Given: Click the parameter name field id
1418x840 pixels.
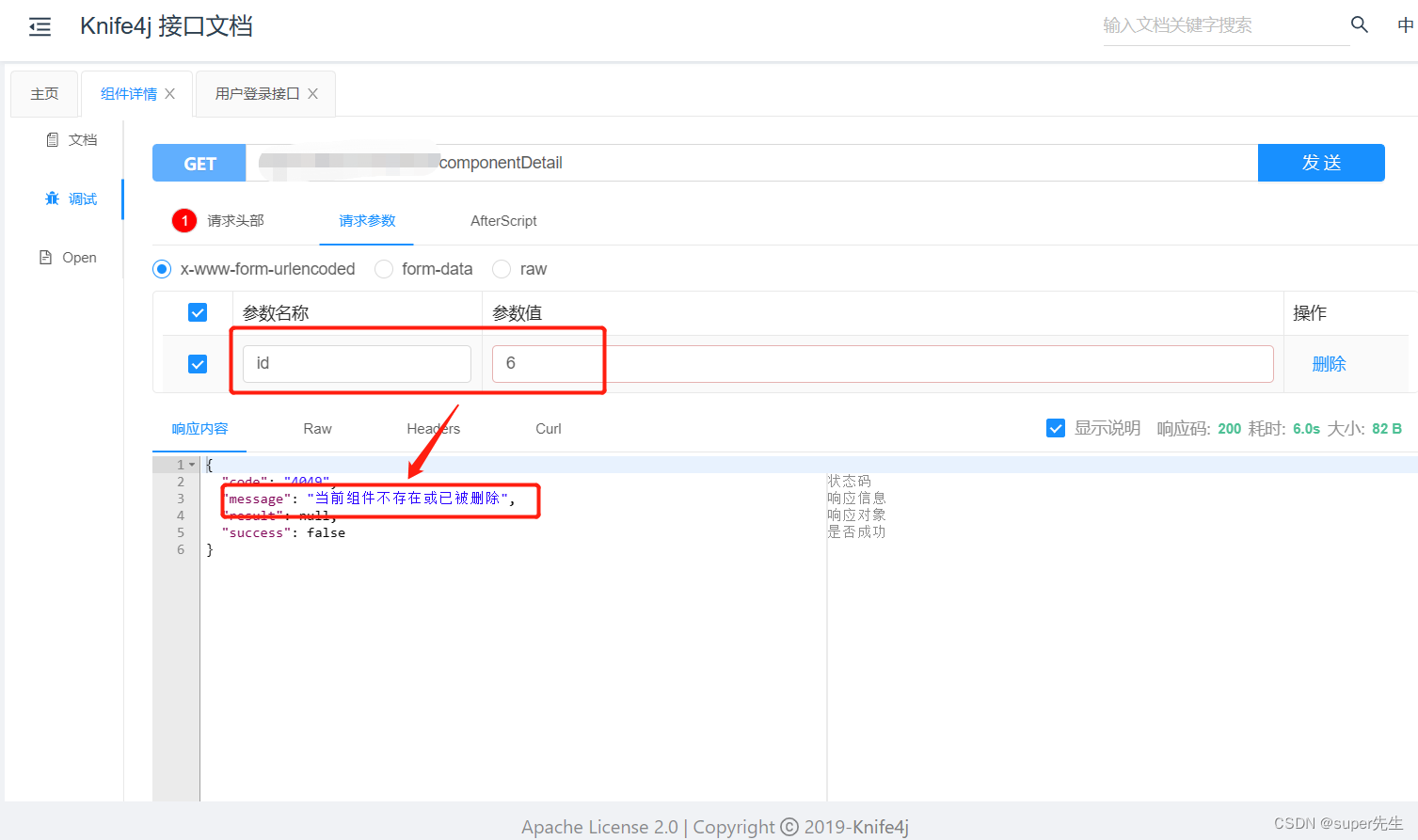Looking at the screenshot, I should 357,364.
